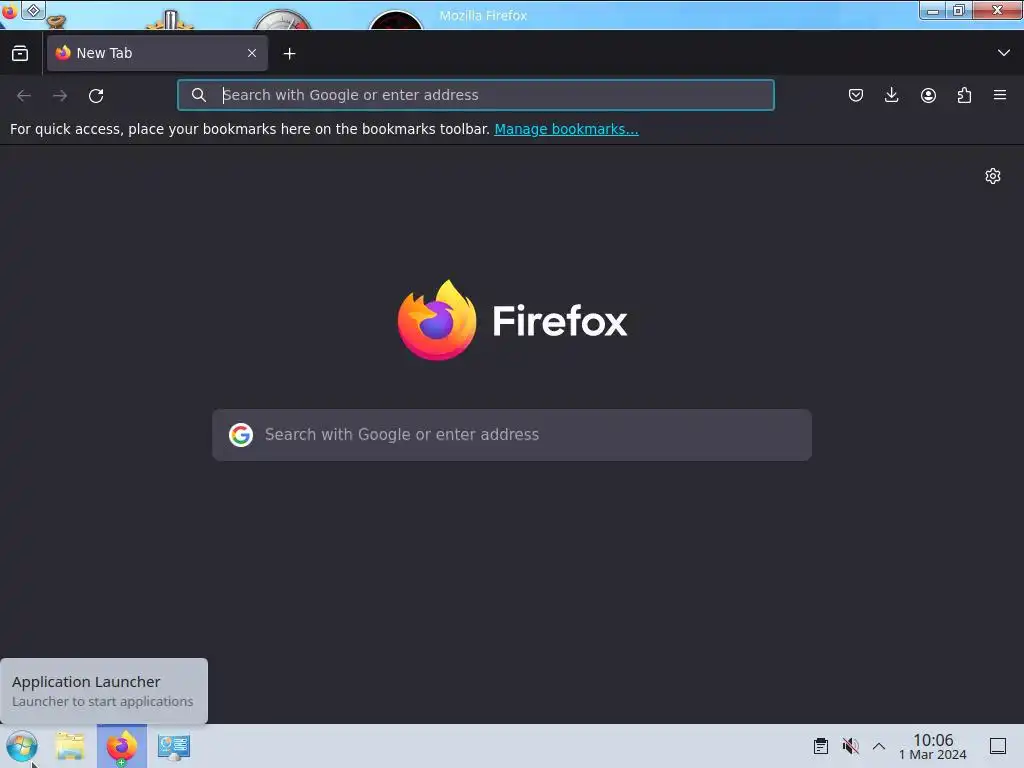
Task: Go back one page
Action: tap(24, 95)
